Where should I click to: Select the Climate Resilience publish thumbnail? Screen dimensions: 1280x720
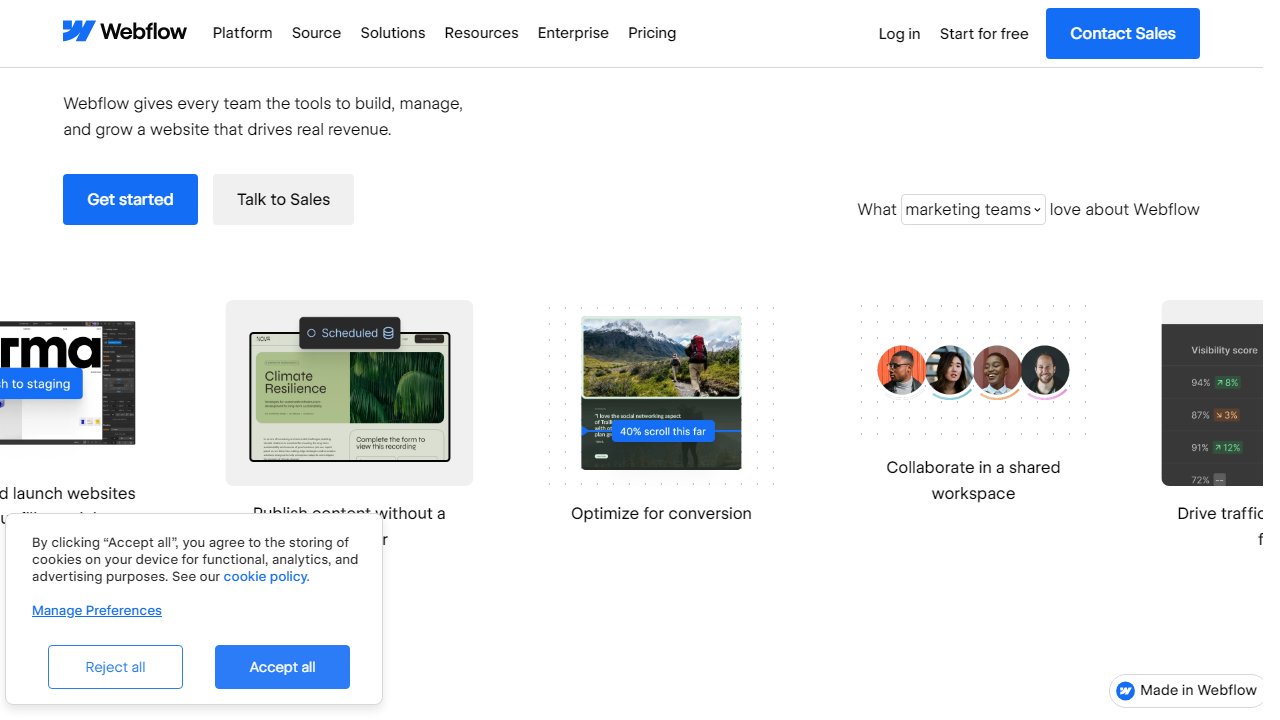tap(349, 393)
